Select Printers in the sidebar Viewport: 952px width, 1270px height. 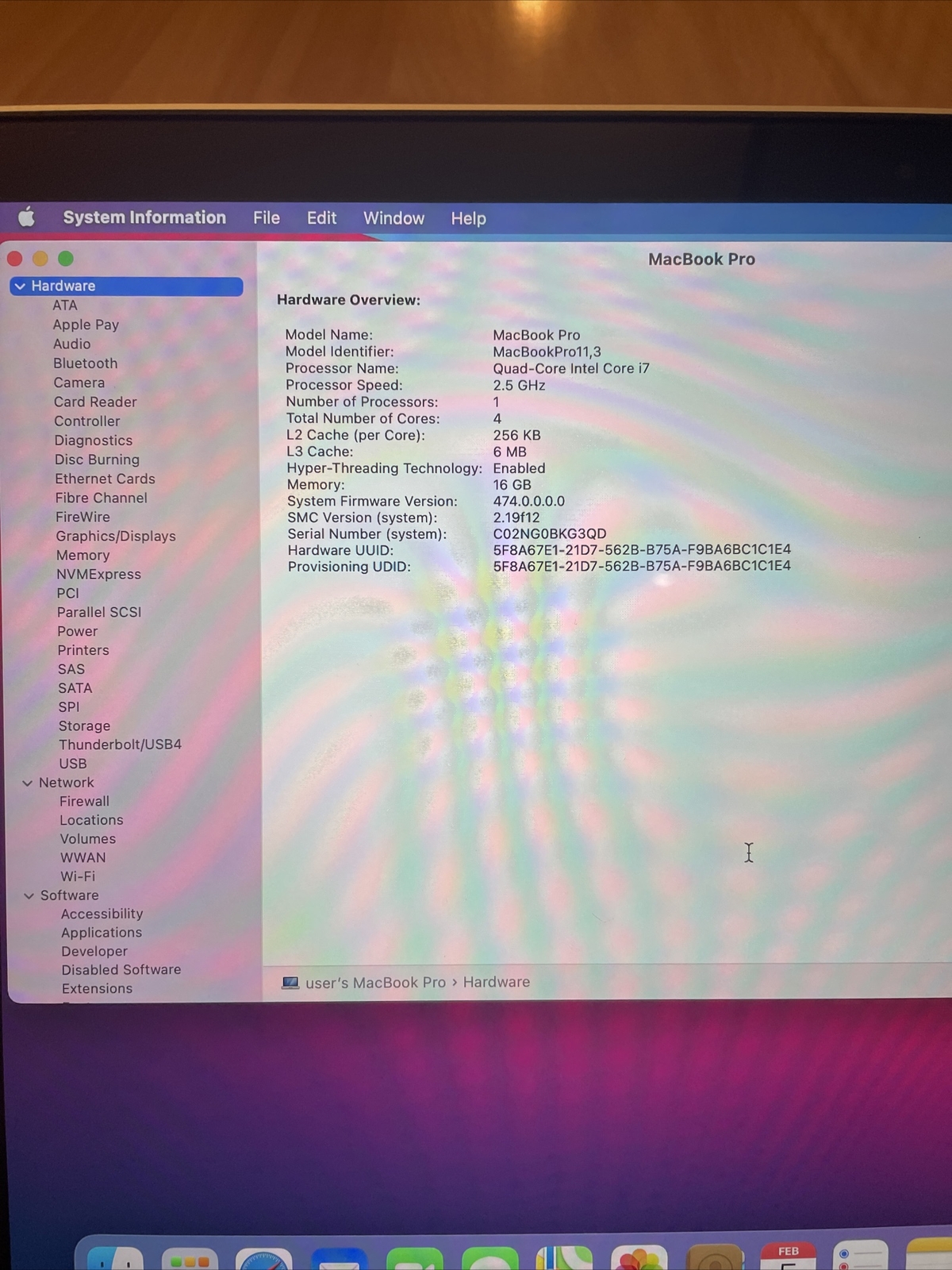point(83,650)
